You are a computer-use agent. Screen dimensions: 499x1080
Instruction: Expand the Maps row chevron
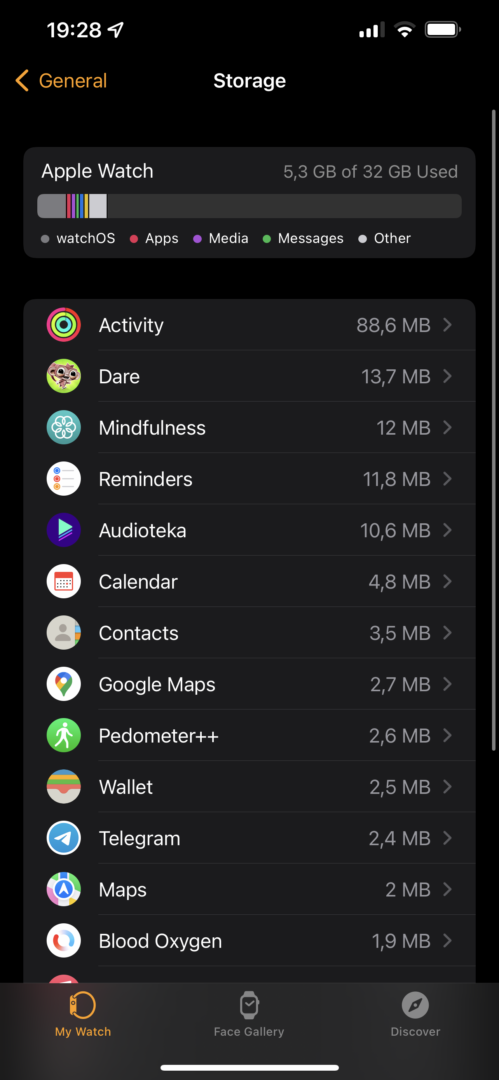point(447,889)
